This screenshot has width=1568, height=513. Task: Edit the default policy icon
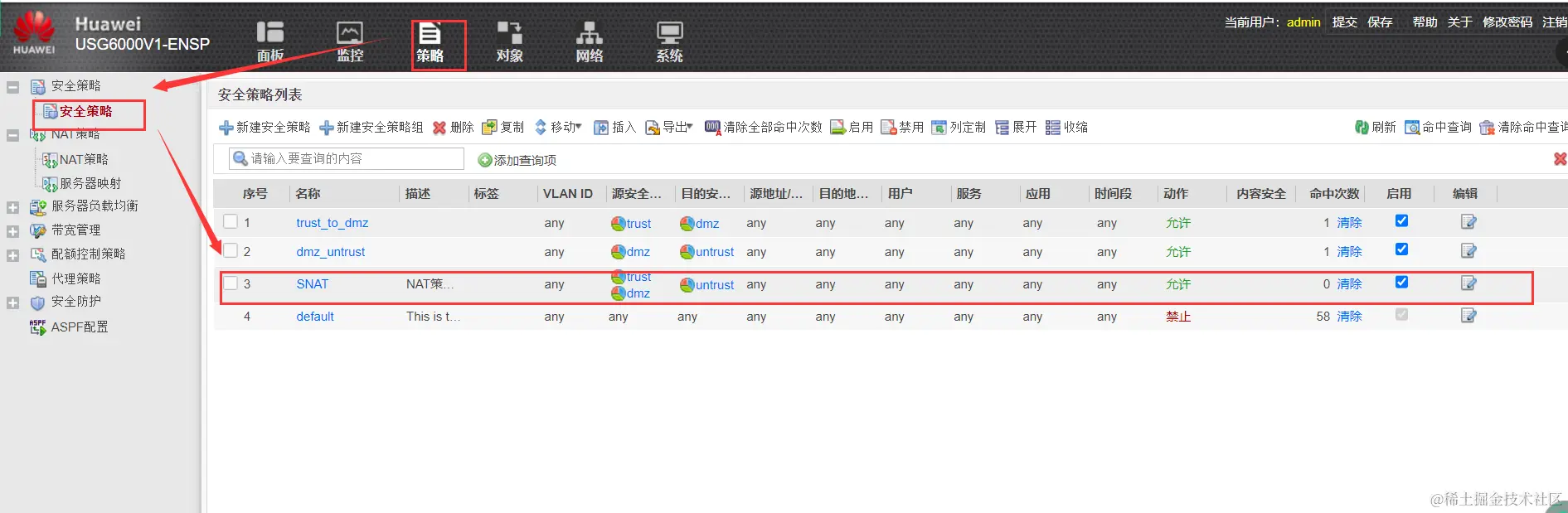1468,315
